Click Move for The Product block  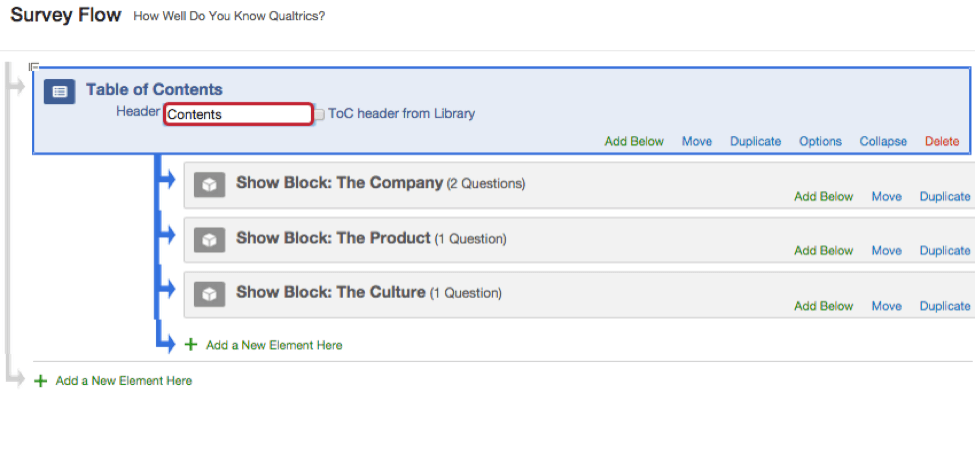[886, 251]
